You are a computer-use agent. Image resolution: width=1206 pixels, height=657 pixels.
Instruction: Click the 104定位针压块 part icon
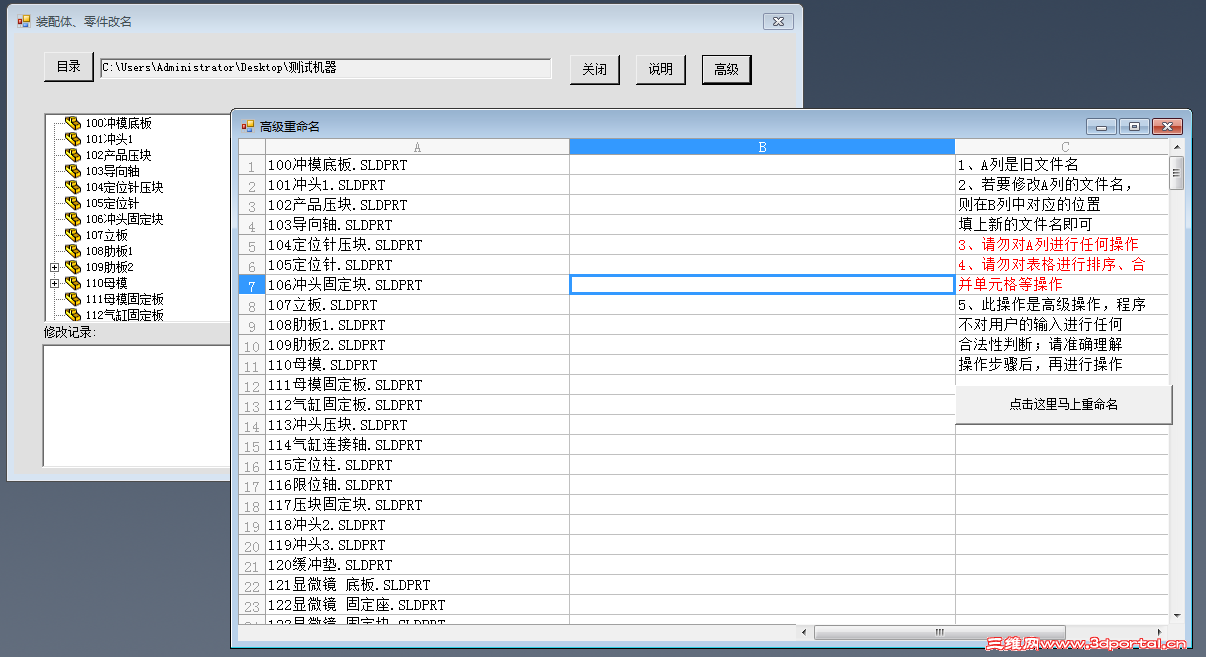(73, 187)
